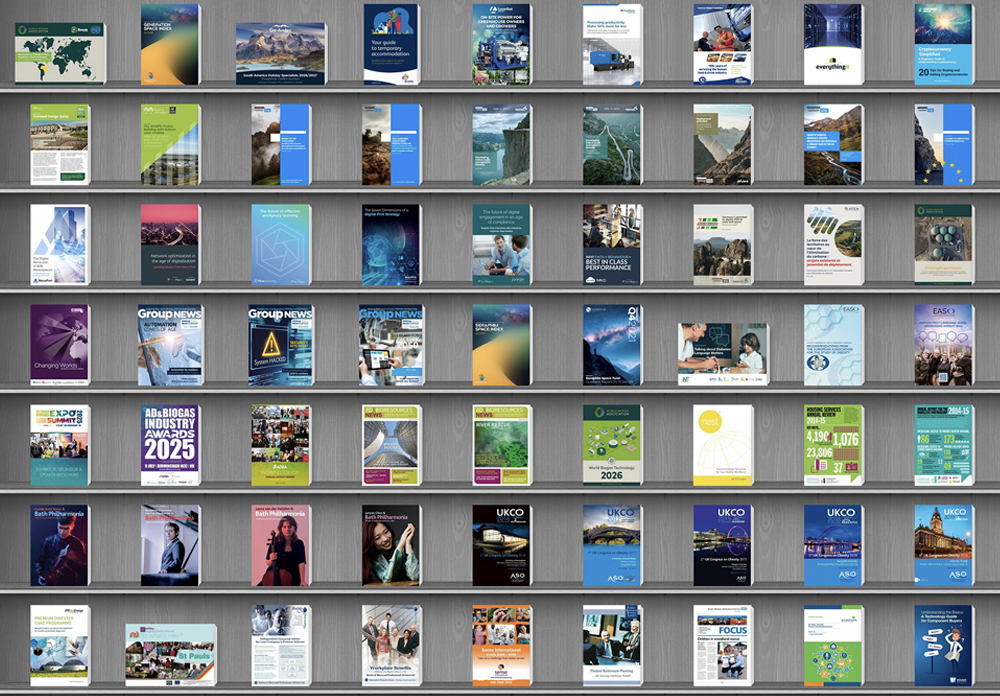Viewport: 1000px width, 696px height.
Task: Open the winding mountain road cover
Action: [612, 145]
